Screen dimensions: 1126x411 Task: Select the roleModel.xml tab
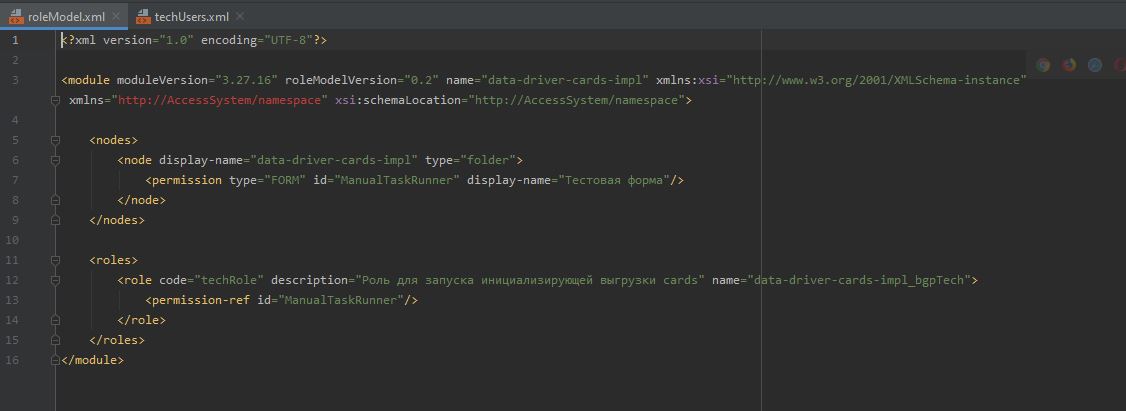66,17
